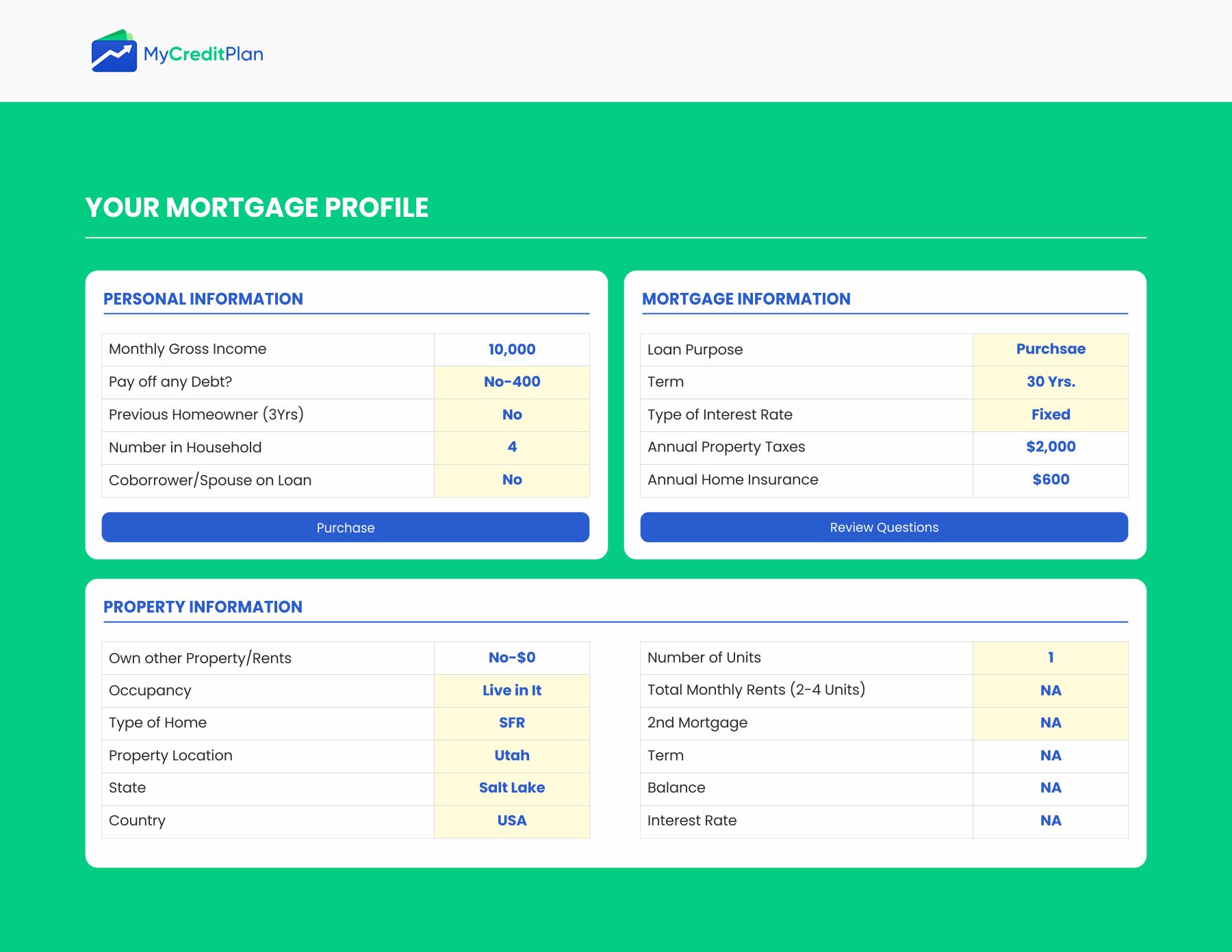
Task: Select the Monthly Gross Income value 10,000
Action: click(511, 350)
